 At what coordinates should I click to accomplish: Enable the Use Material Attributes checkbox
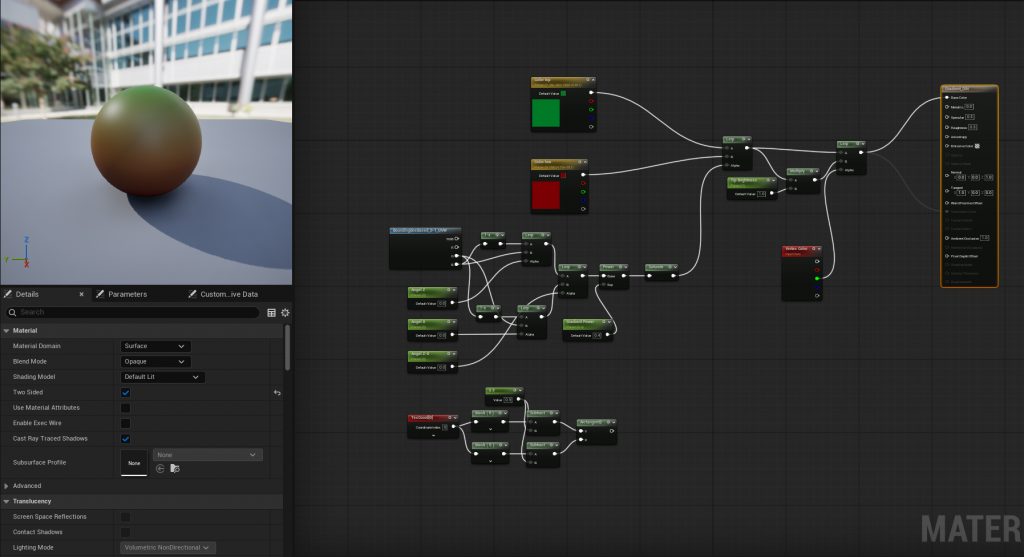125,408
